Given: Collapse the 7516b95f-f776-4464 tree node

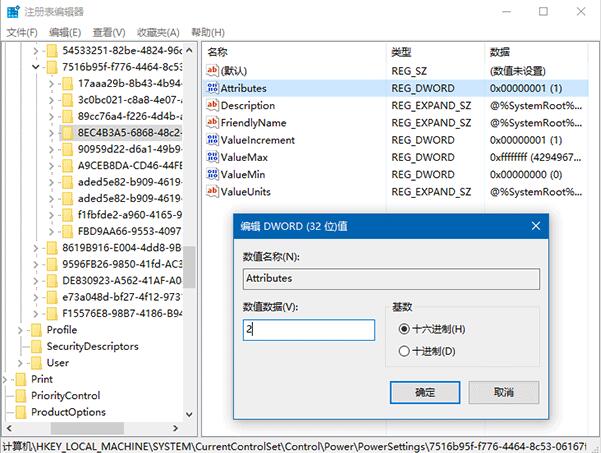Looking at the screenshot, I should click(36, 67).
